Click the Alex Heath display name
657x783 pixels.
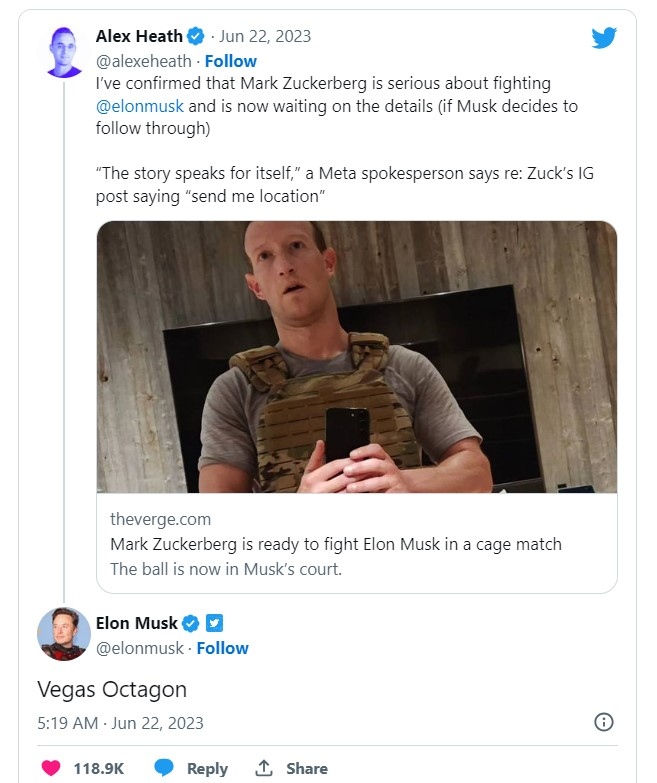tap(139, 36)
